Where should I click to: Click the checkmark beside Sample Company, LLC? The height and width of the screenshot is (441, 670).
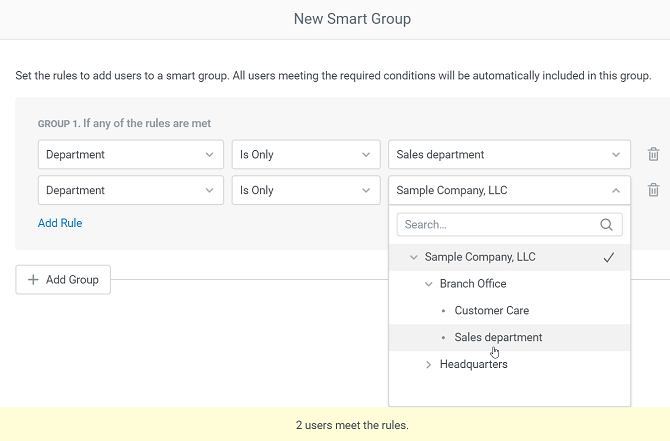pyautogui.click(x=608, y=257)
